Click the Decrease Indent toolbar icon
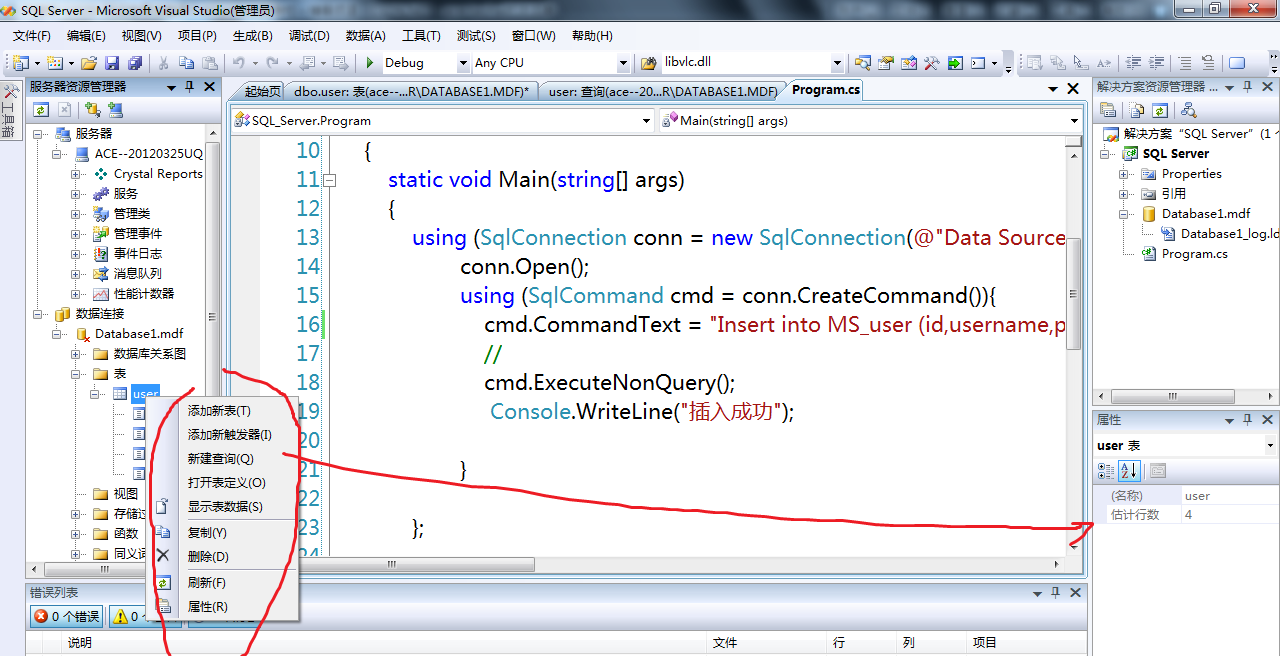Screen dimensions: 1280x656 (x=1133, y=63)
